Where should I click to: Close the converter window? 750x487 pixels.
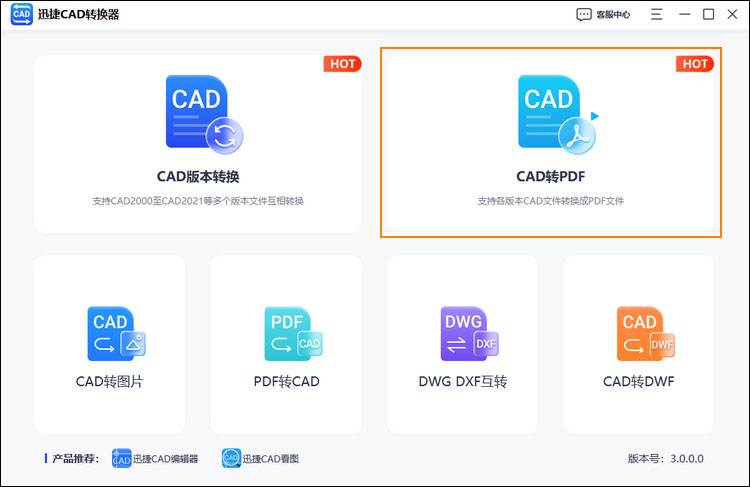click(732, 14)
